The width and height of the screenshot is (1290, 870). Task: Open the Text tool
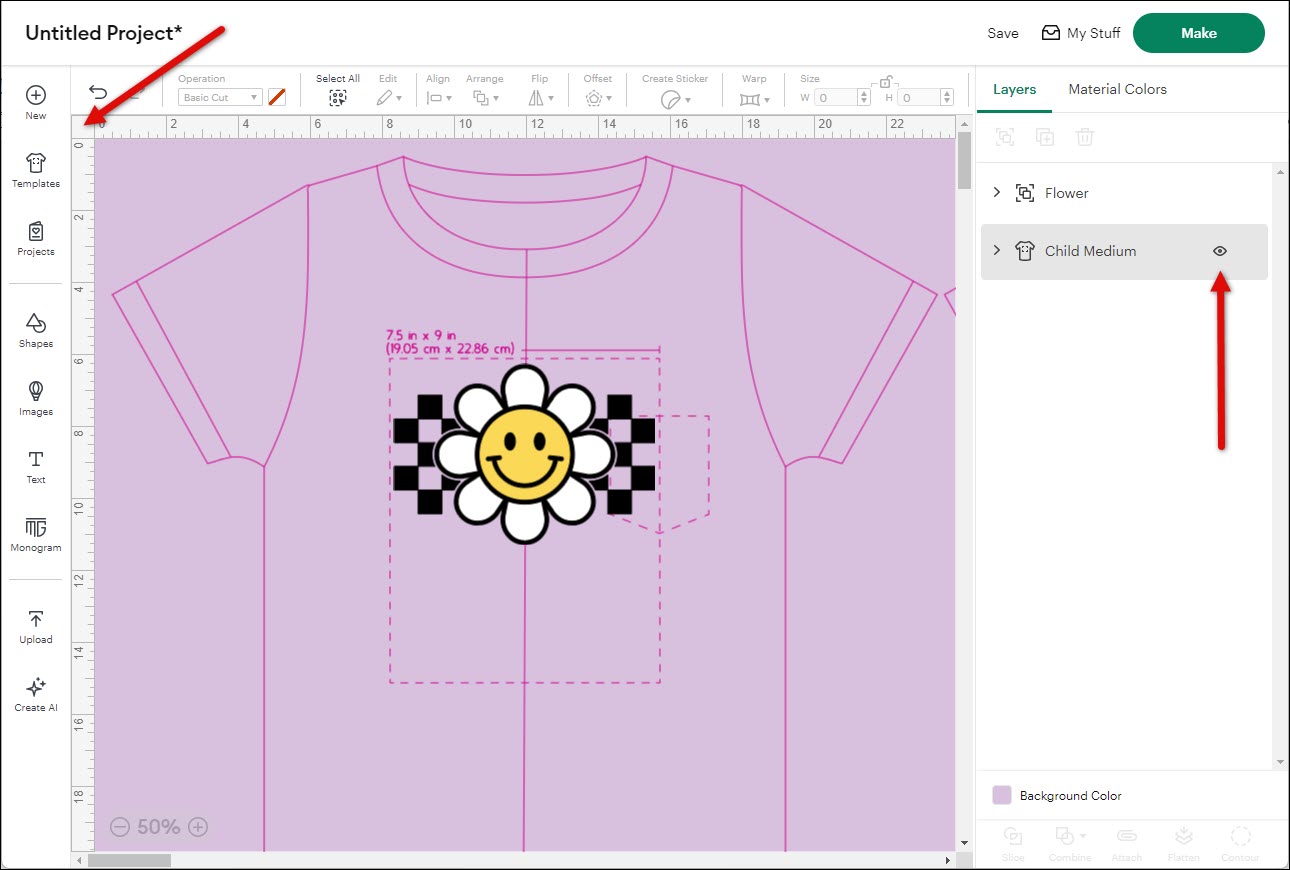tap(35, 466)
